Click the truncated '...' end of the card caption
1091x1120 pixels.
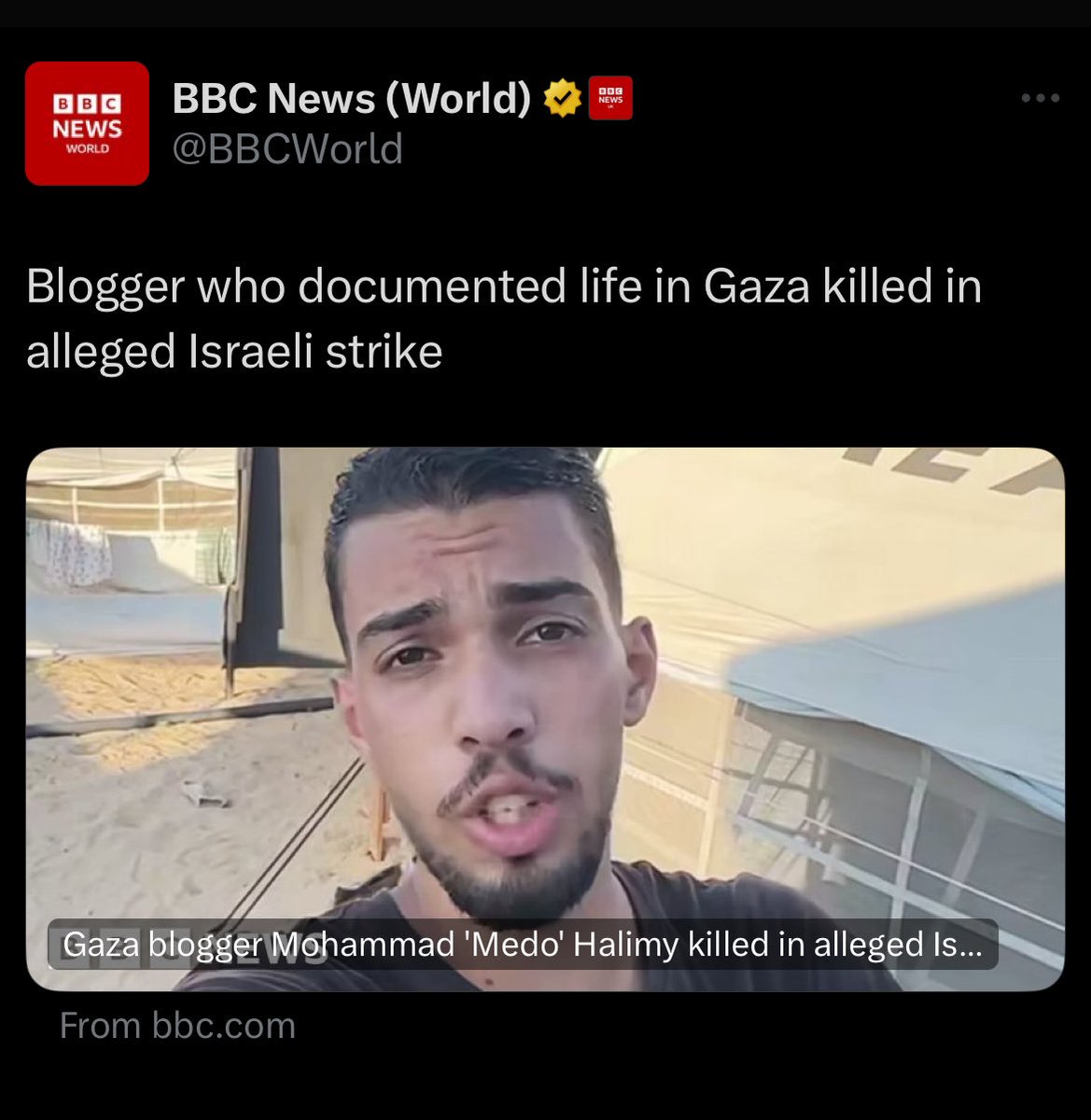point(971,947)
